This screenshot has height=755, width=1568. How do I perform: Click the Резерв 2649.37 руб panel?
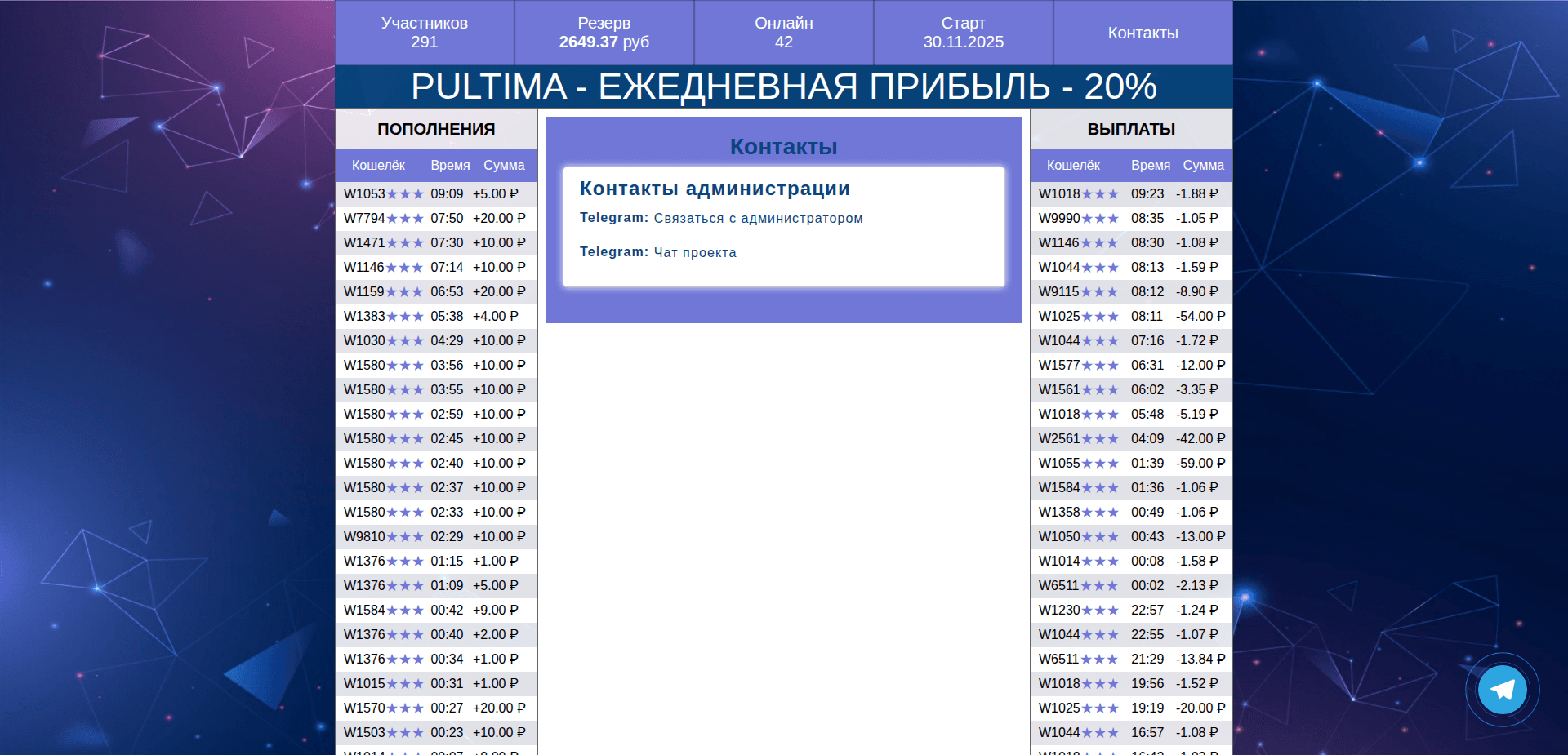click(x=604, y=33)
